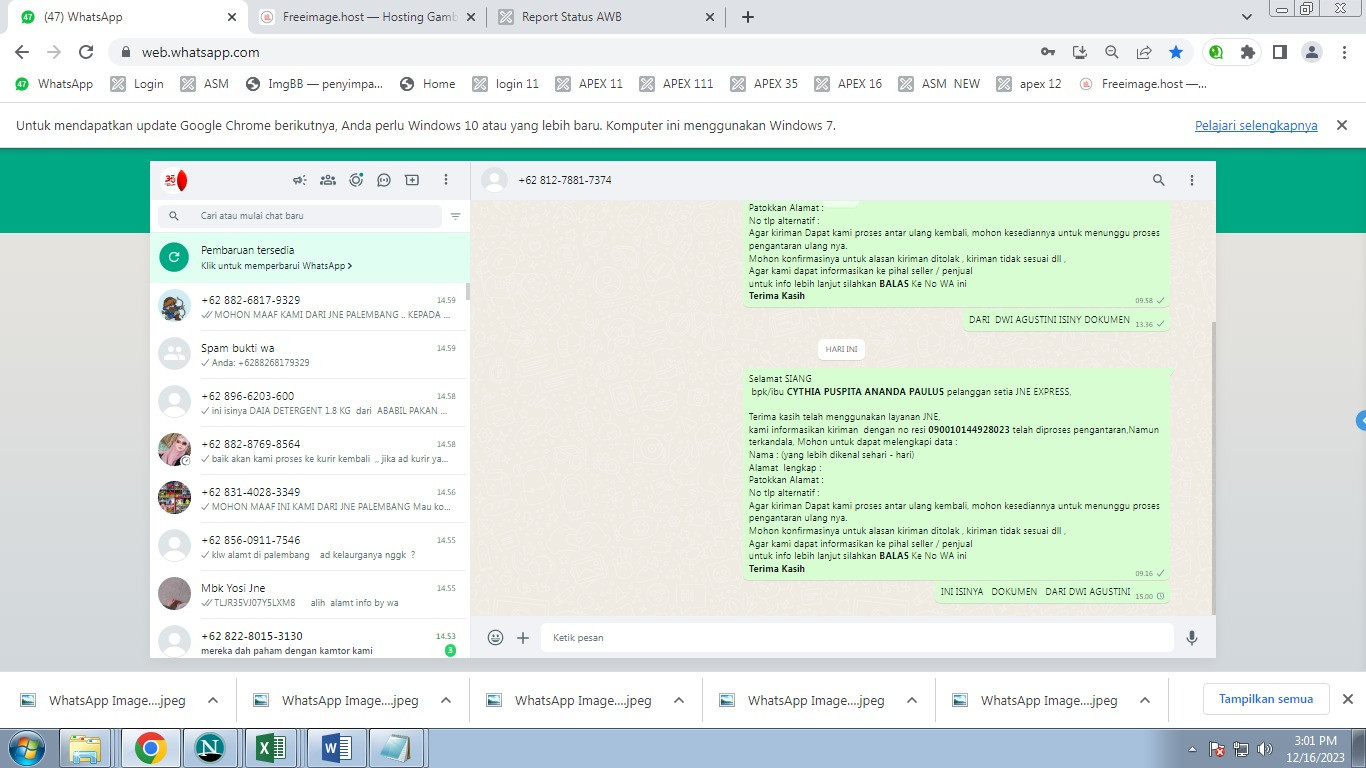This screenshot has height=768, width=1366.
Task: Open the Chrome three-dot menu
Action: click(1344, 52)
